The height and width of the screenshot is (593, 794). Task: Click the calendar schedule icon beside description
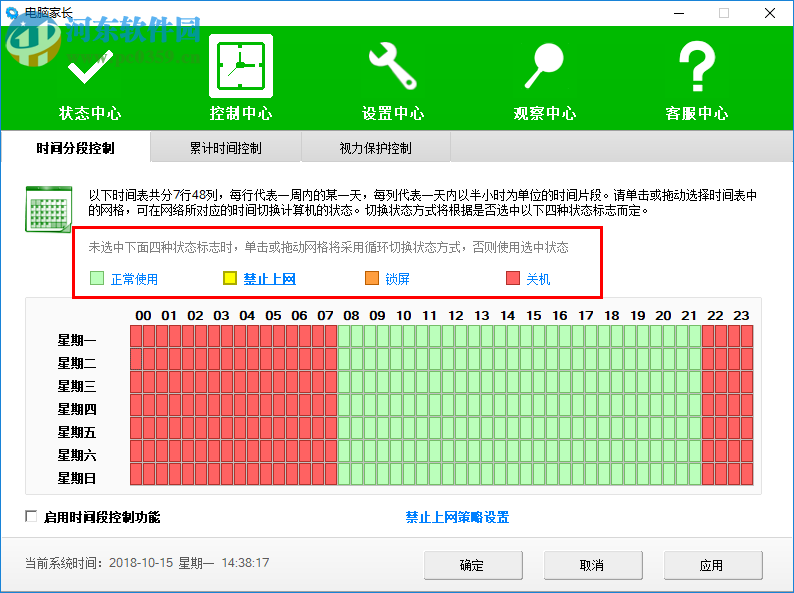[x=49, y=210]
